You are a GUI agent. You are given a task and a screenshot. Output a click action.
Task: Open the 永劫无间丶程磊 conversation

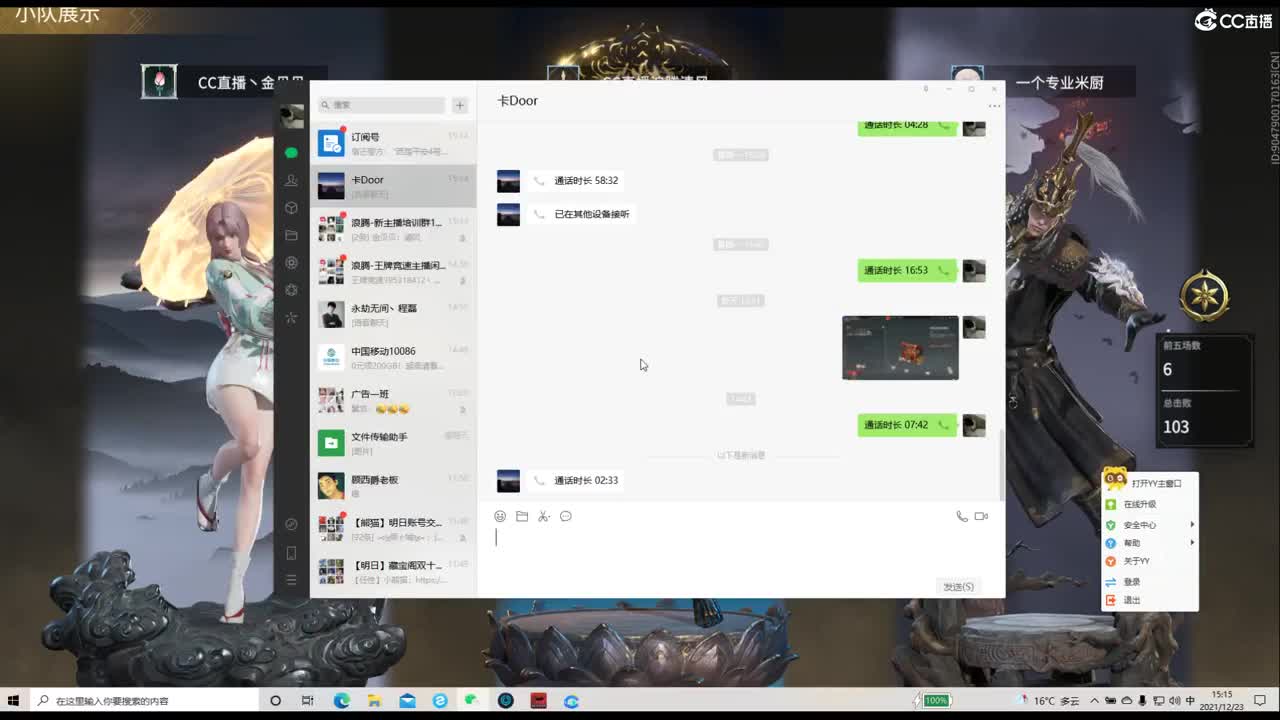coord(393,315)
